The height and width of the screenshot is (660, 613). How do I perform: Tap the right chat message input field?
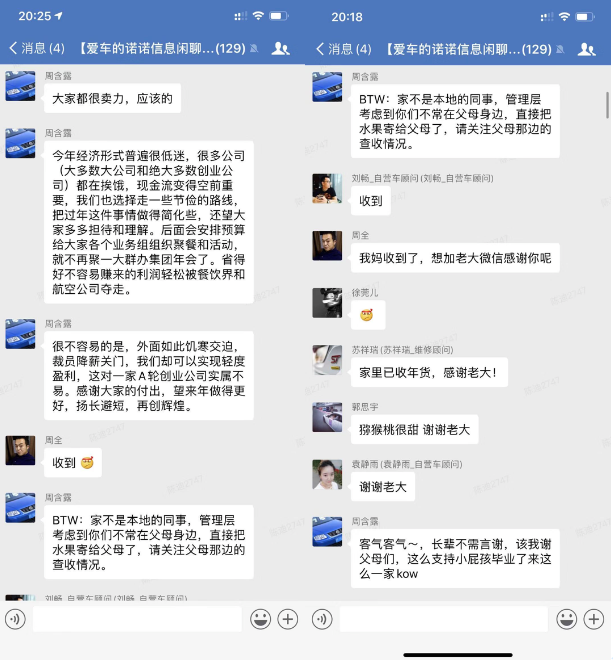click(444, 619)
